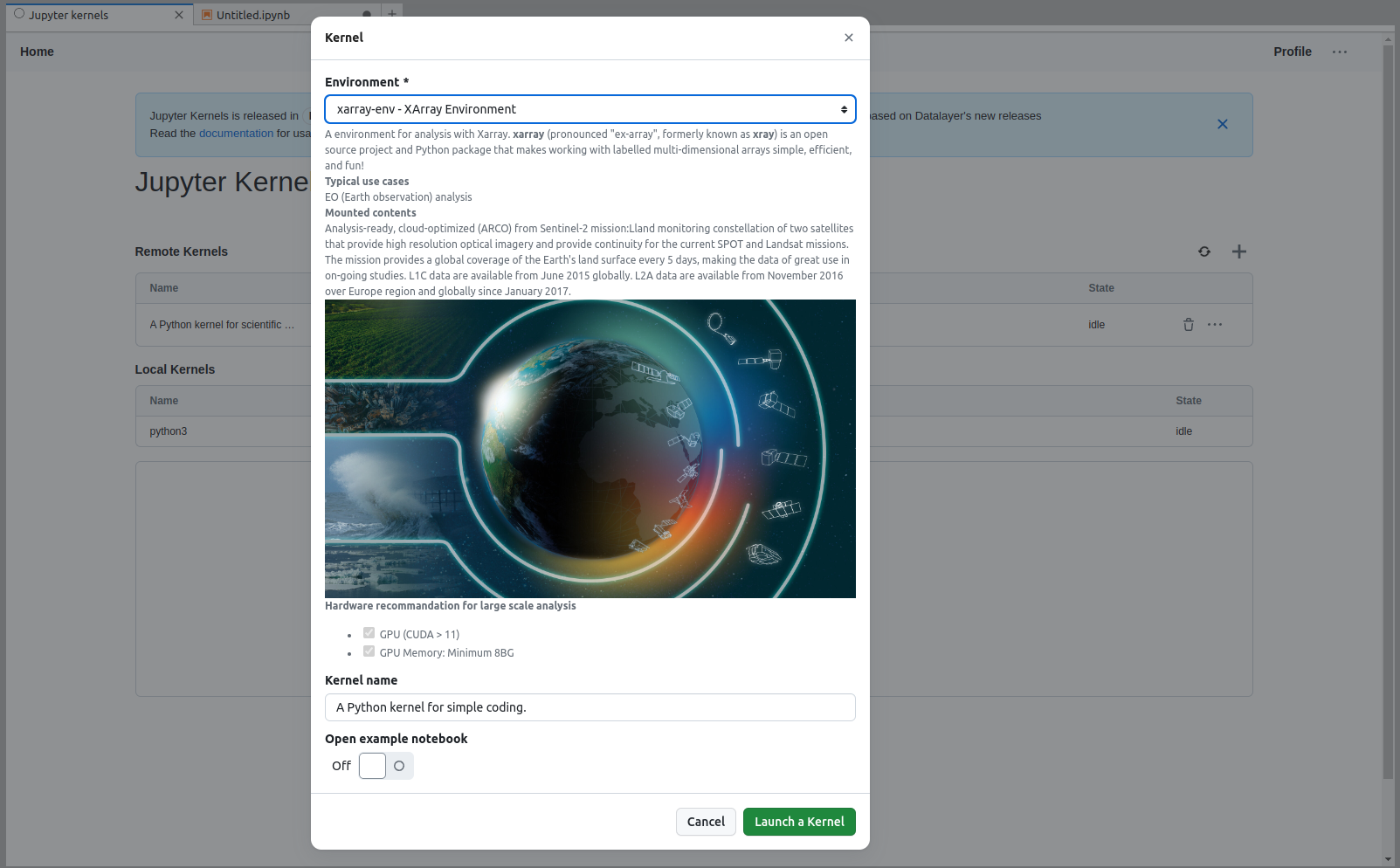This screenshot has width=1400, height=868.
Task: Click the new tab plus icon
Action: point(392,13)
